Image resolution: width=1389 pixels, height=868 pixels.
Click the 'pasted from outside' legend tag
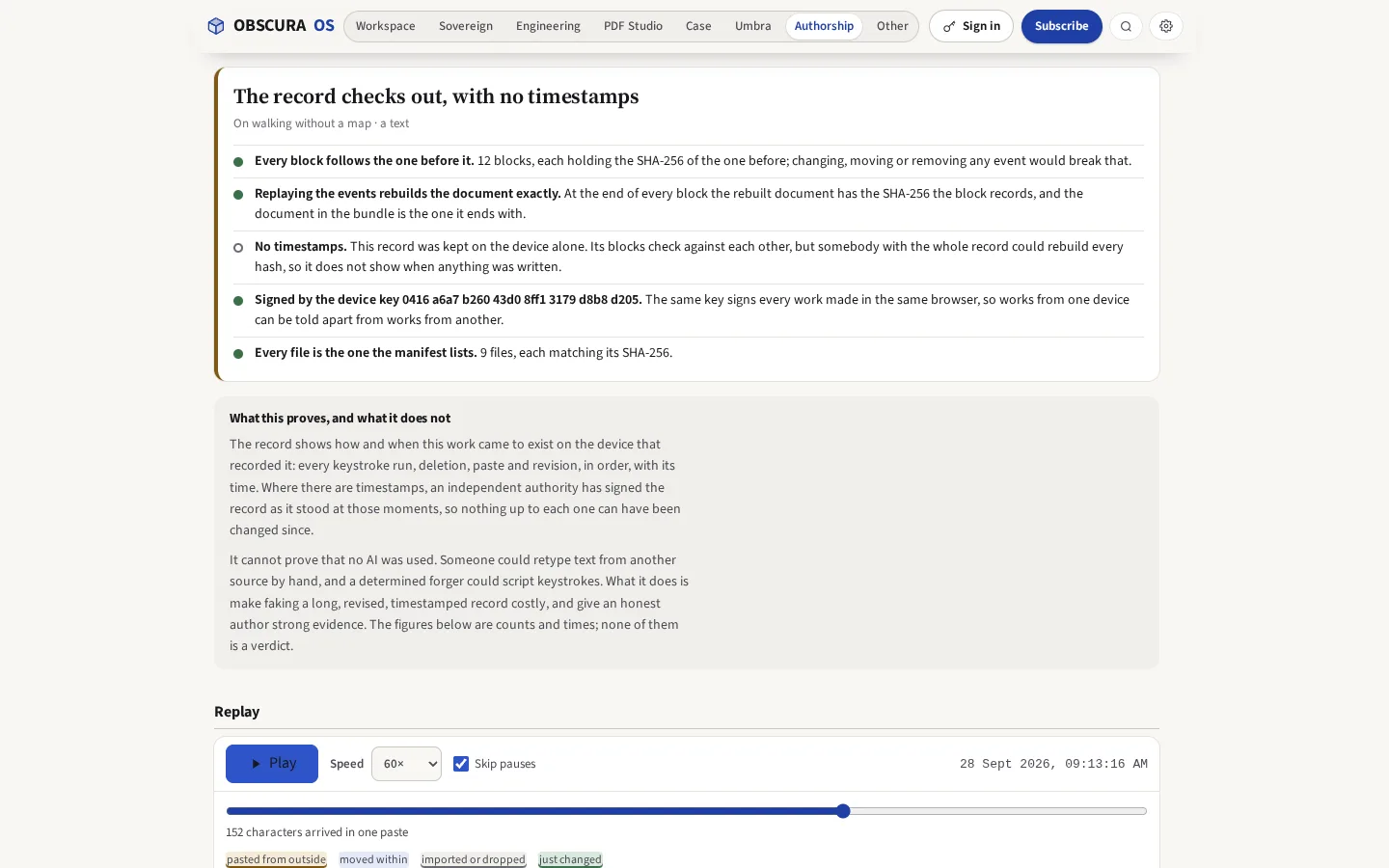pos(277,859)
